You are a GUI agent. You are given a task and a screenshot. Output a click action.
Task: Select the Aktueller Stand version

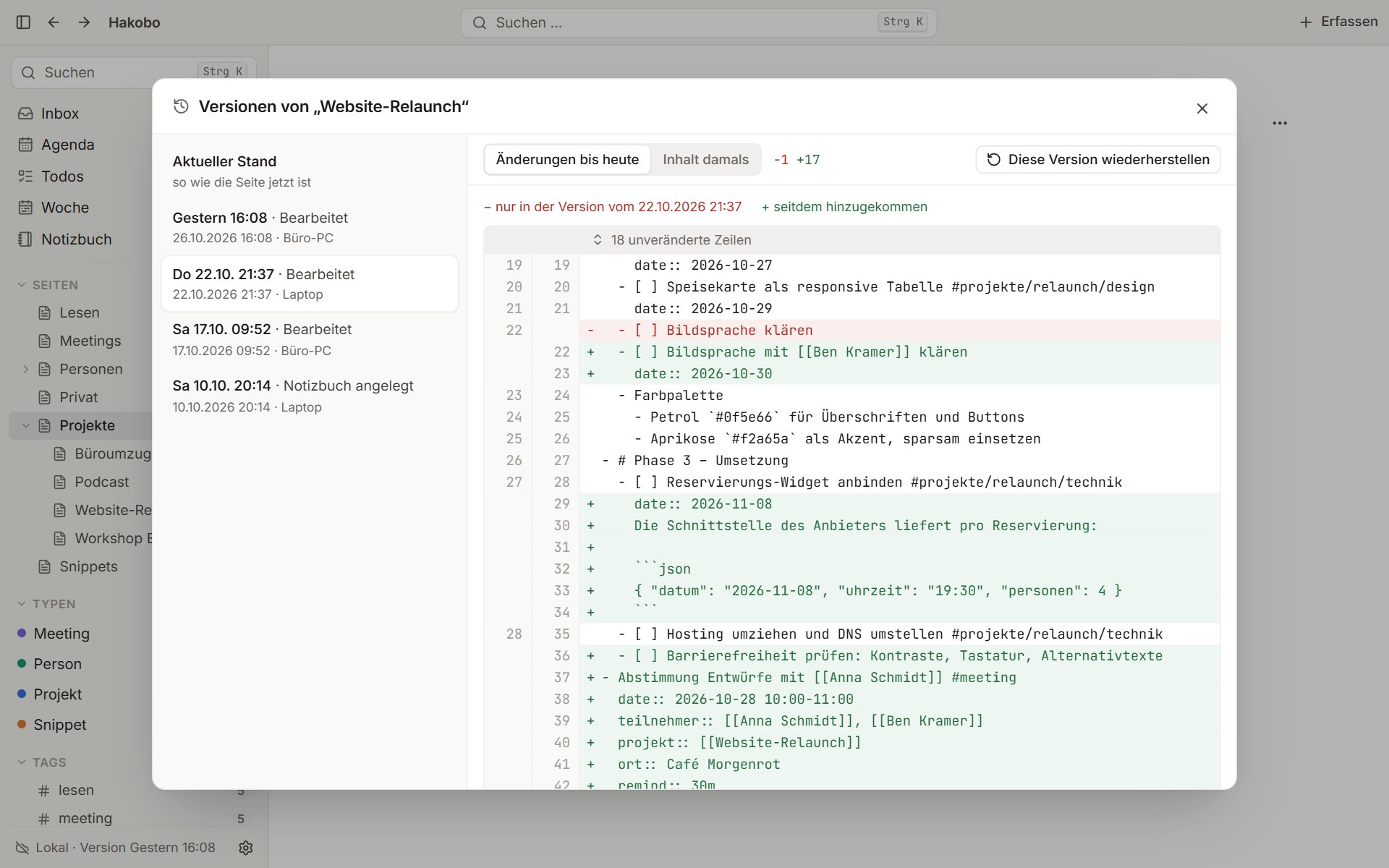310,171
